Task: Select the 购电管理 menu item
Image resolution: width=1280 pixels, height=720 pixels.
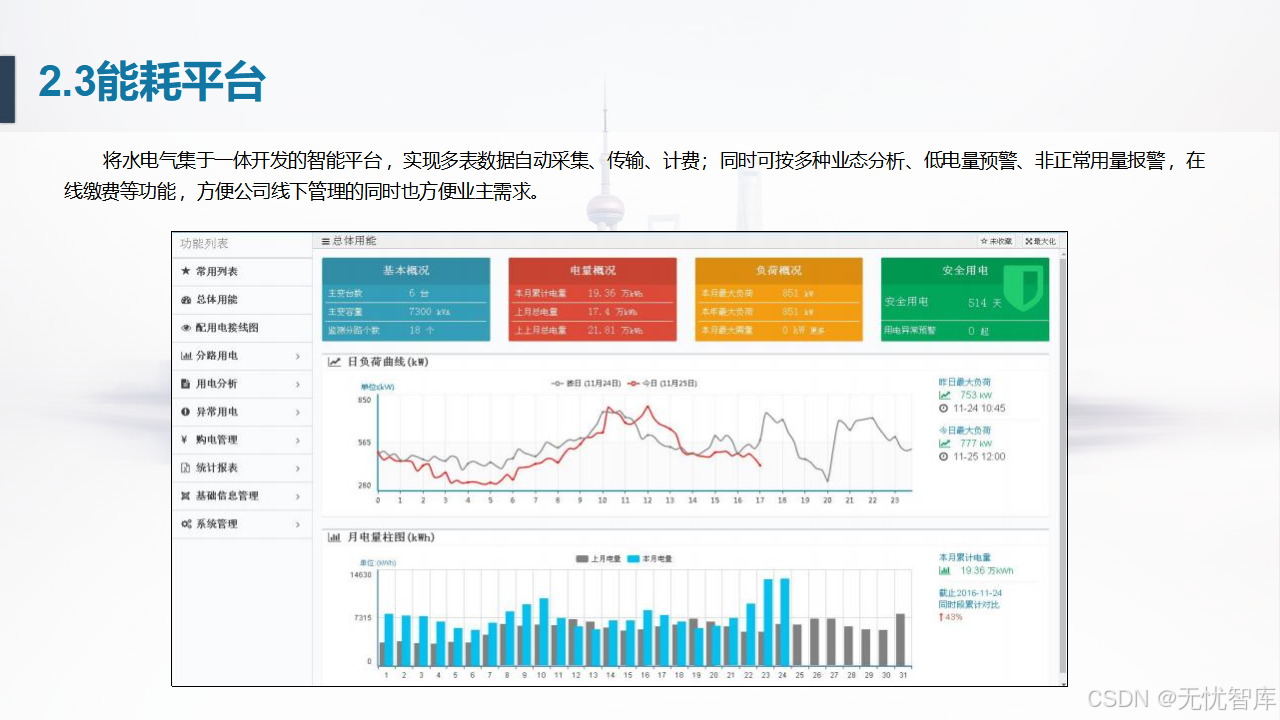Action: (x=242, y=440)
